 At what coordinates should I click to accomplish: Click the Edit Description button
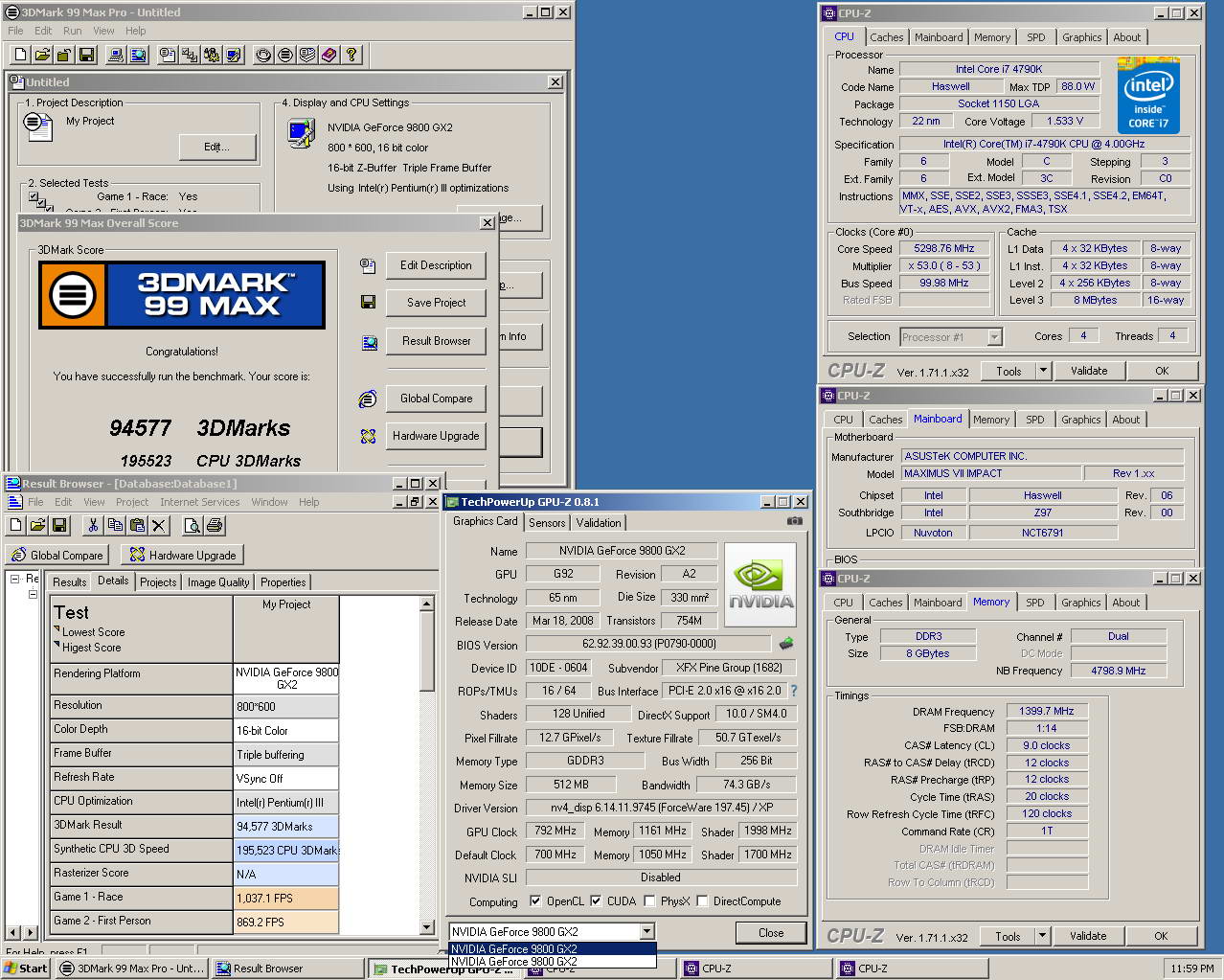[x=436, y=265]
